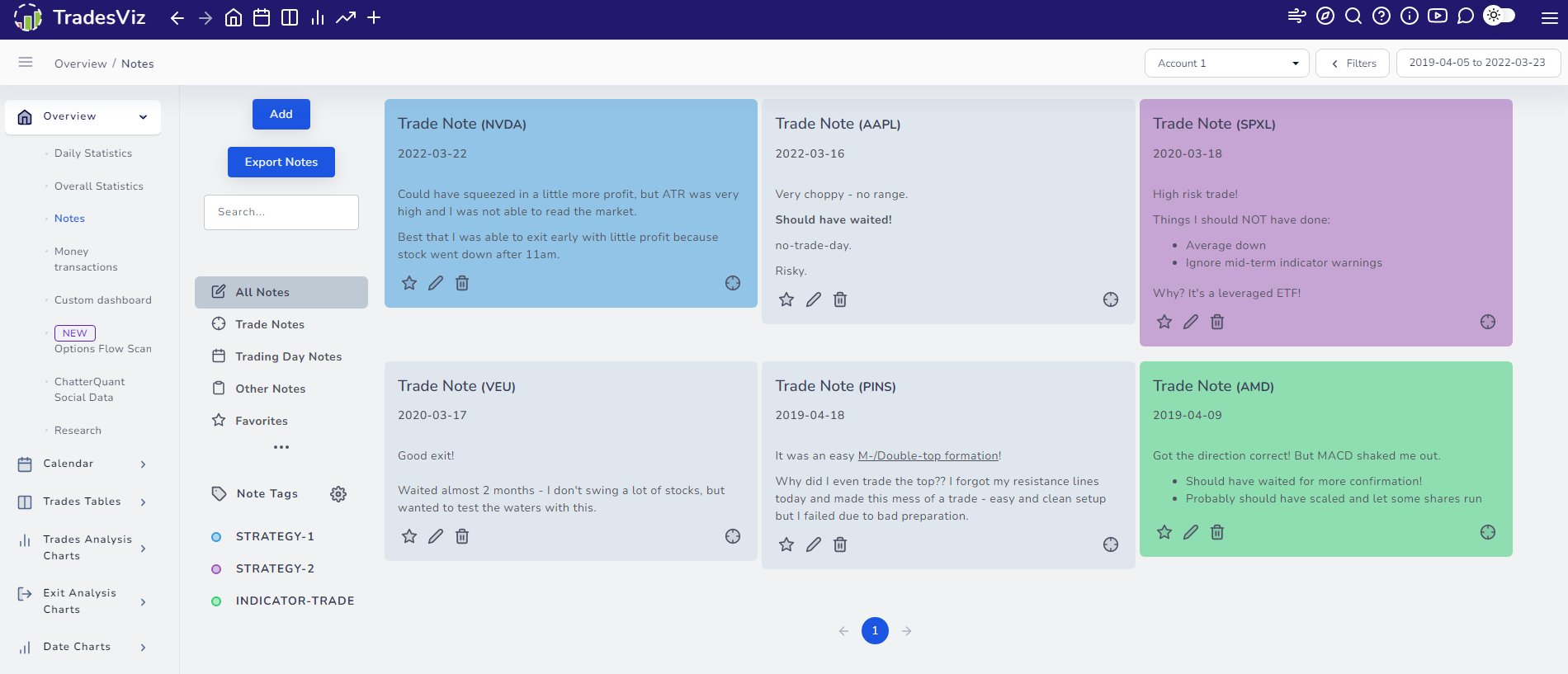Viewport: 1568px width, 674px height.
Task: Go back with the left arrow icon
Action: (x=177, y=18)
